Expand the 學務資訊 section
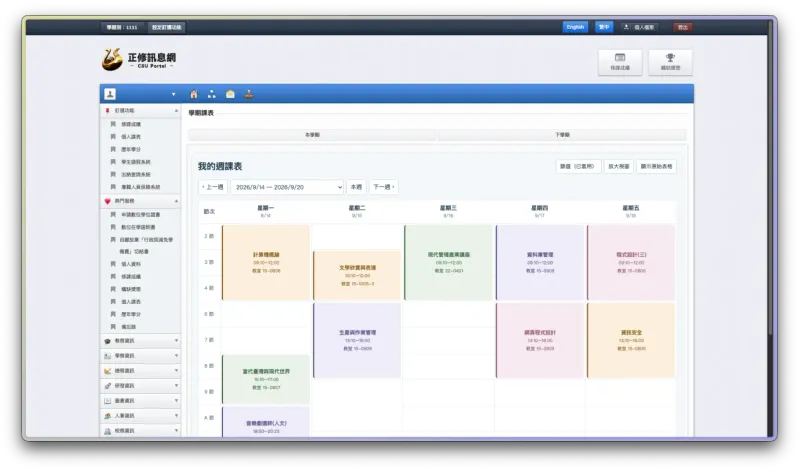Image resolution: width=800 pixels, height=471 pixels. coord(140,356)
